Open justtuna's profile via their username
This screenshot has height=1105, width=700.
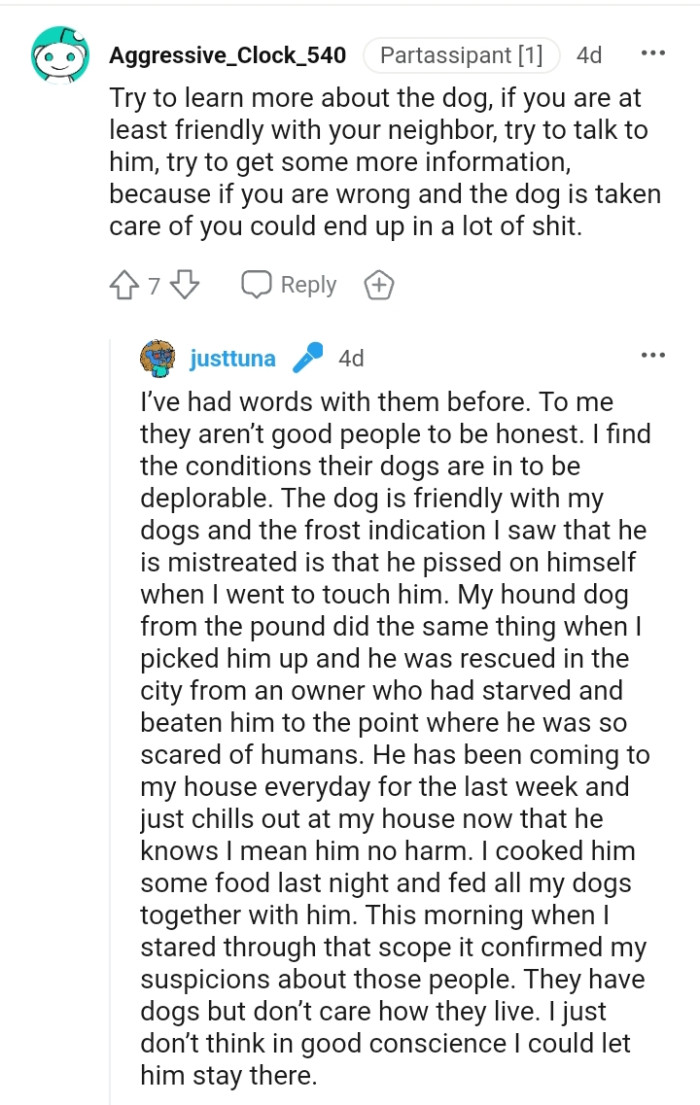[231, 357]
